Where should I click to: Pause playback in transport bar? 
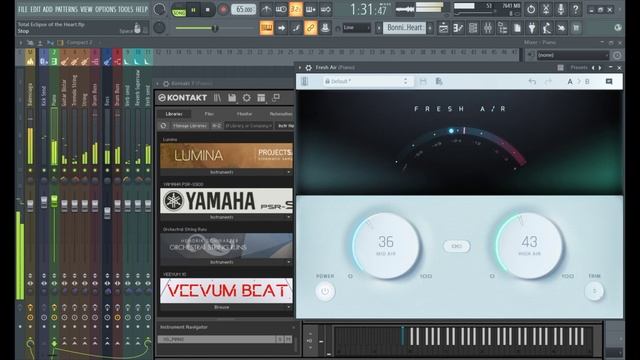coord(193,10)
